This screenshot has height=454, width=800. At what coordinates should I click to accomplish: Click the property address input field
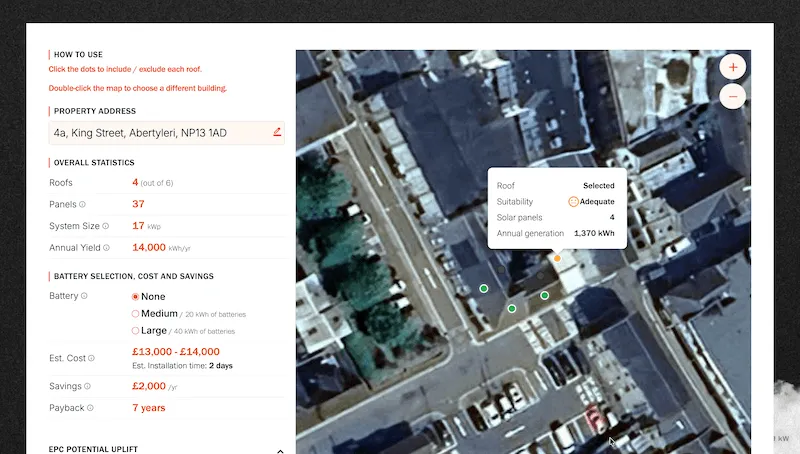(166, 133)
